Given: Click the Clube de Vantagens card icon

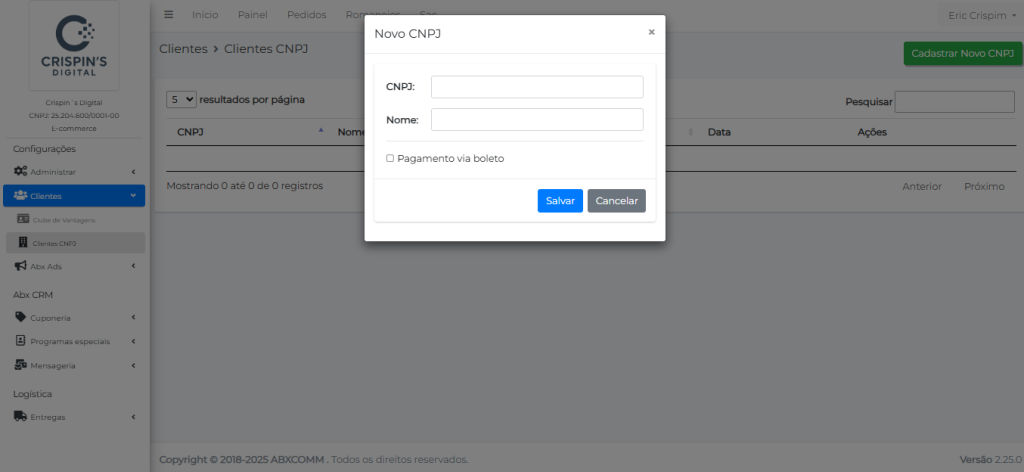Looking at the screenshot, I should [x=24, y=219].
